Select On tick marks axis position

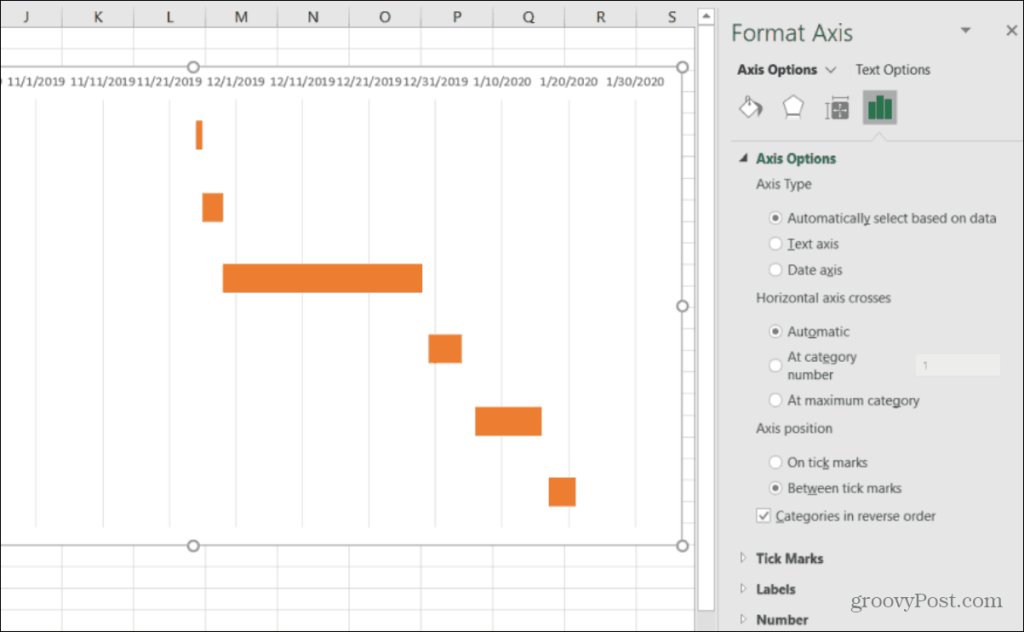point(775,462)
